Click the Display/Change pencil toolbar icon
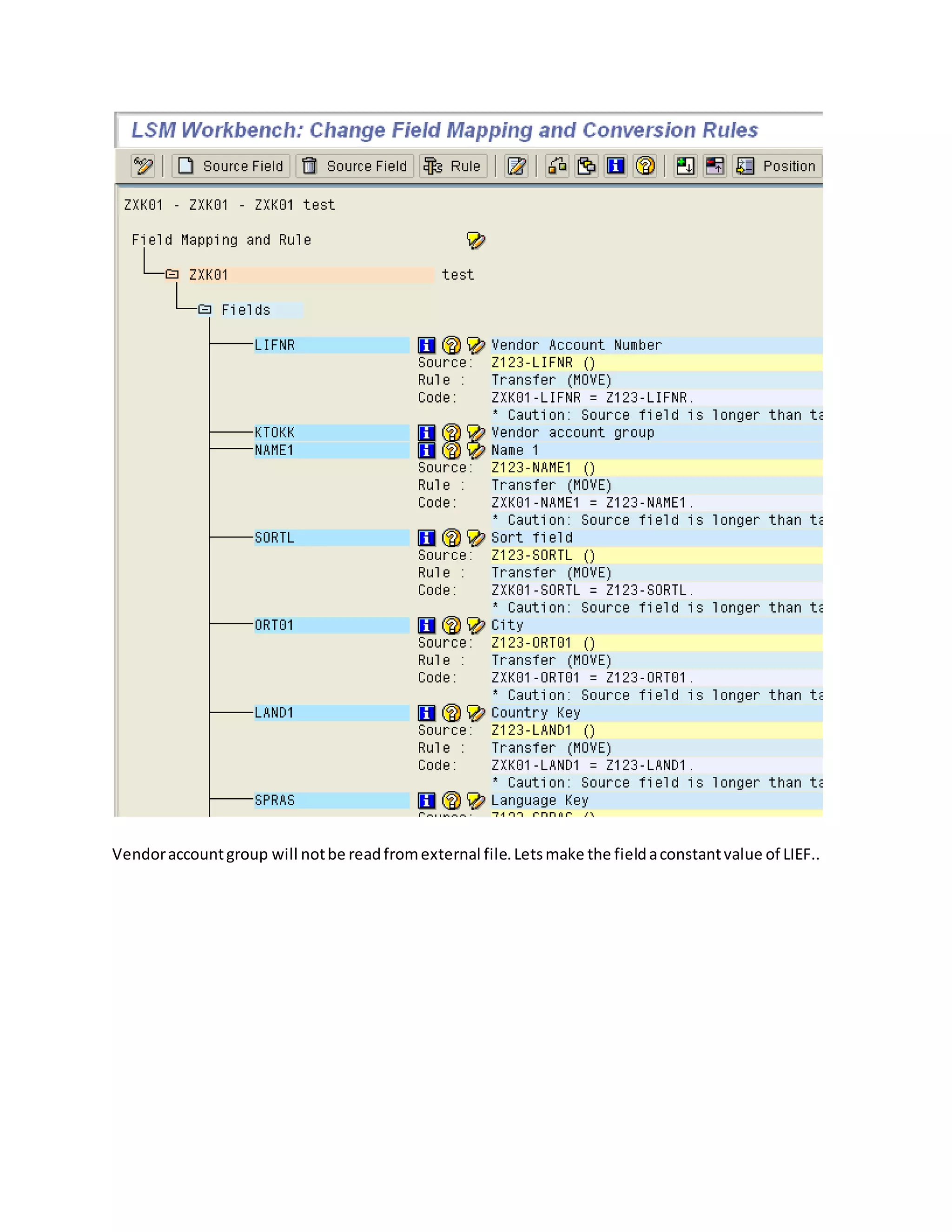The width and height of the screenshot is (952, 1232). [143, 166]
